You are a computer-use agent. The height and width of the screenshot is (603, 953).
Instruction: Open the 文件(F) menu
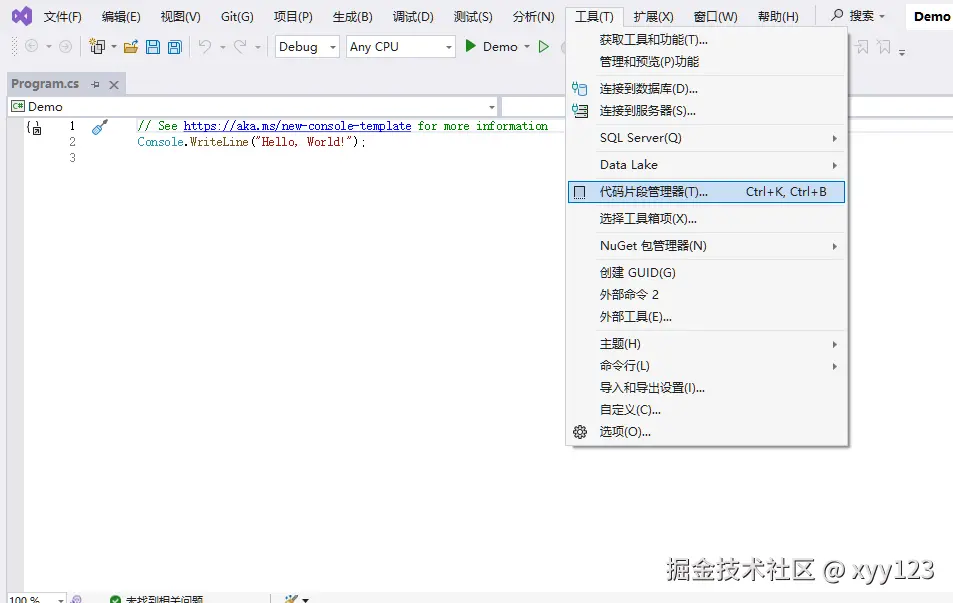tap(63, 16)
